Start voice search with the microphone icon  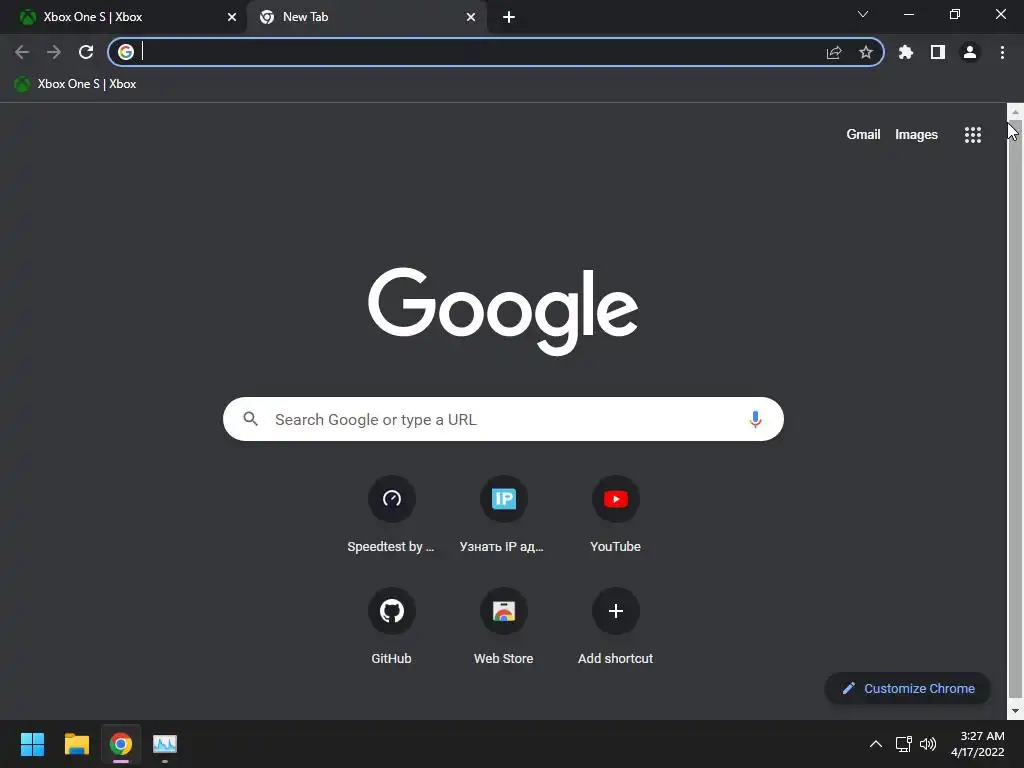point(755,419)
